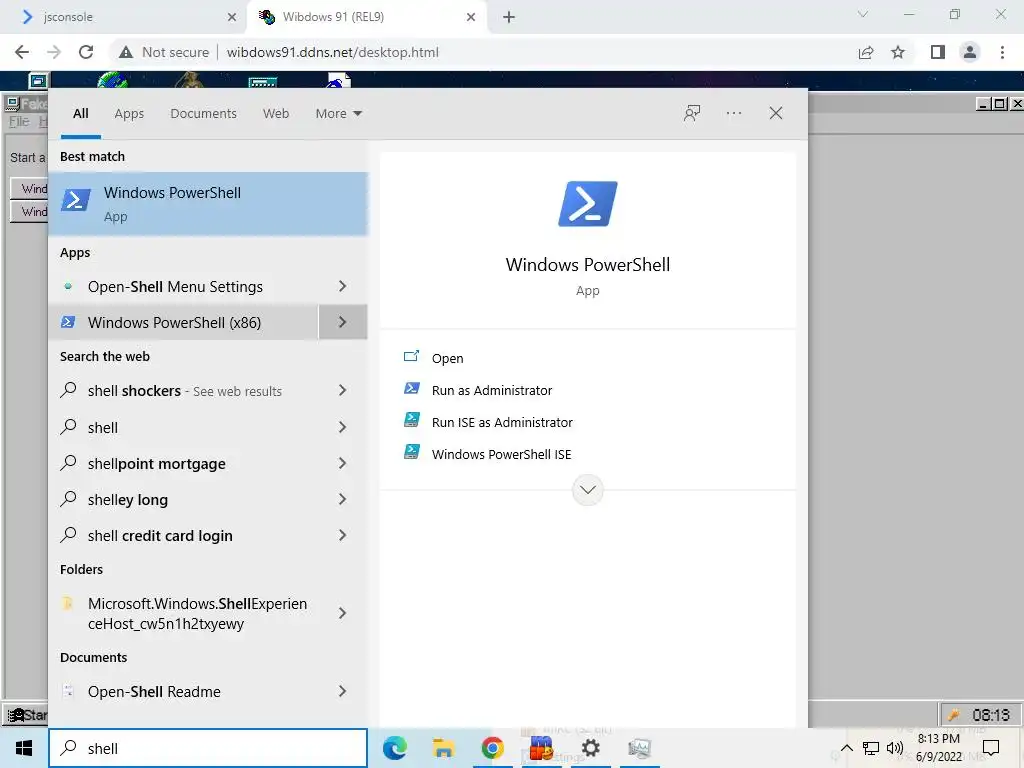Screen dimensions: 1024x768
Task: Select the Documents search filter tab
Action: click(203, 113)
